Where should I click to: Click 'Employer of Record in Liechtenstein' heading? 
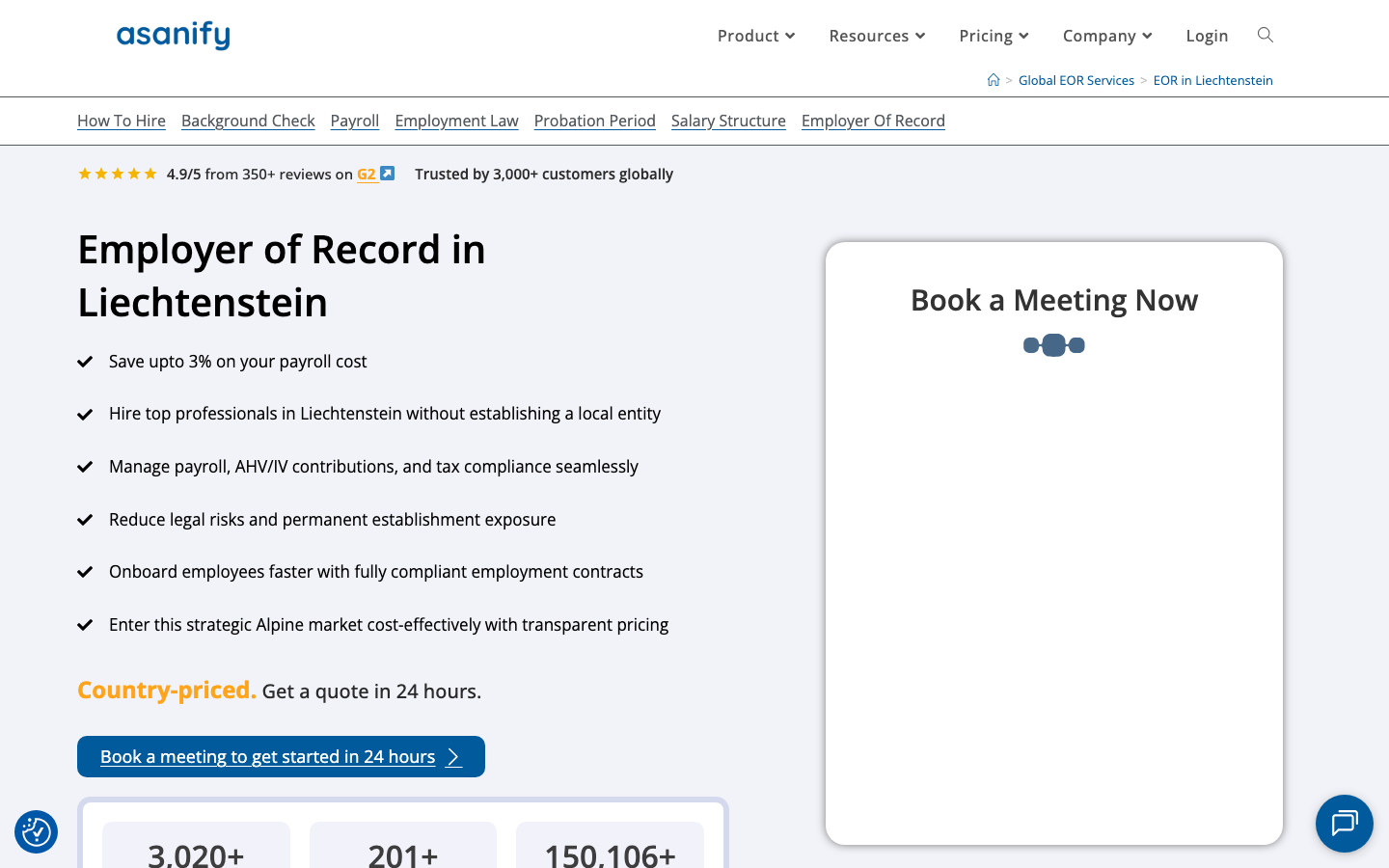pos(282,276)
